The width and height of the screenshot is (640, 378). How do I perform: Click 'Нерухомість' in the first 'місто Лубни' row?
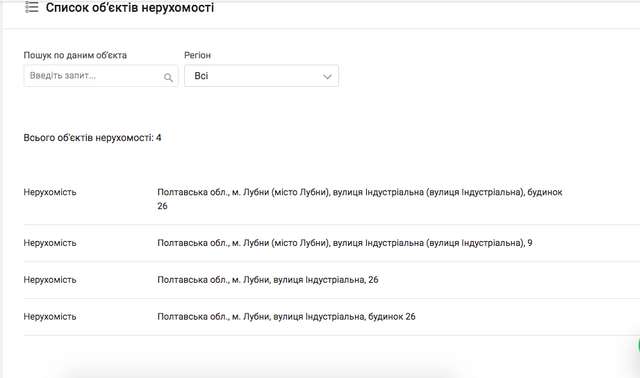(x=50, y=192)
